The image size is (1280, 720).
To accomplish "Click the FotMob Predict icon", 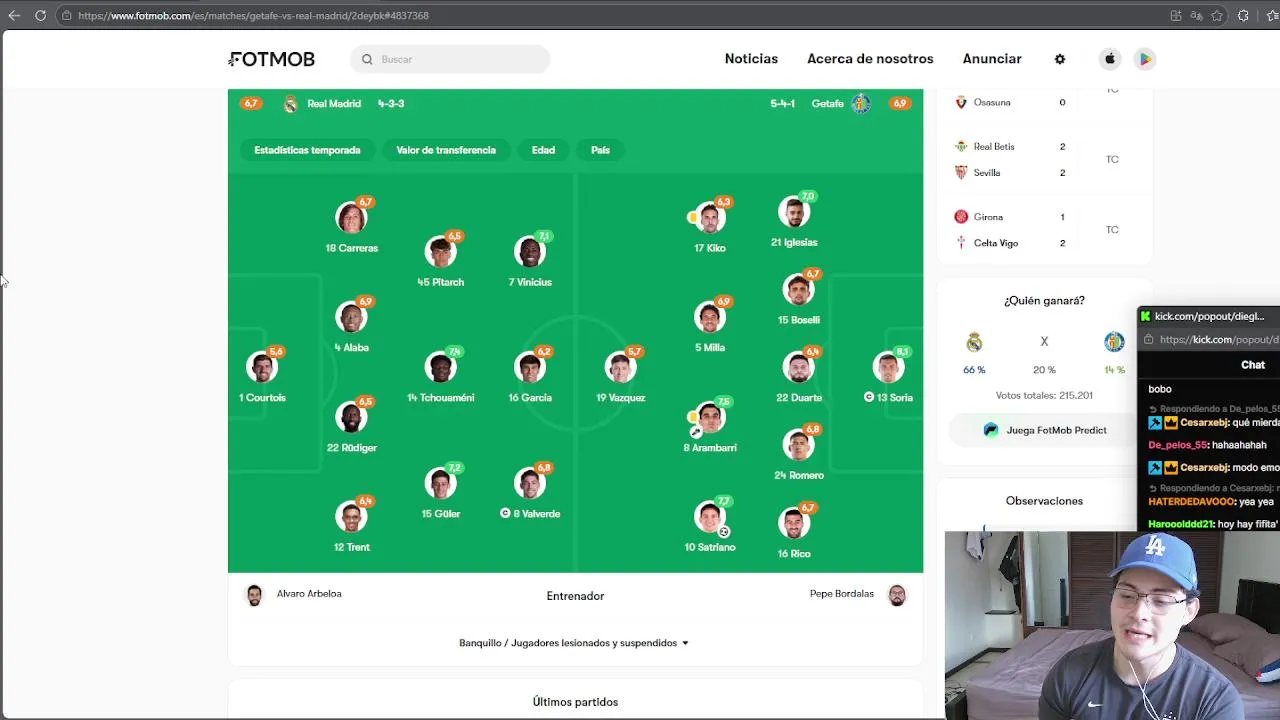I will (x=991, y=430).
